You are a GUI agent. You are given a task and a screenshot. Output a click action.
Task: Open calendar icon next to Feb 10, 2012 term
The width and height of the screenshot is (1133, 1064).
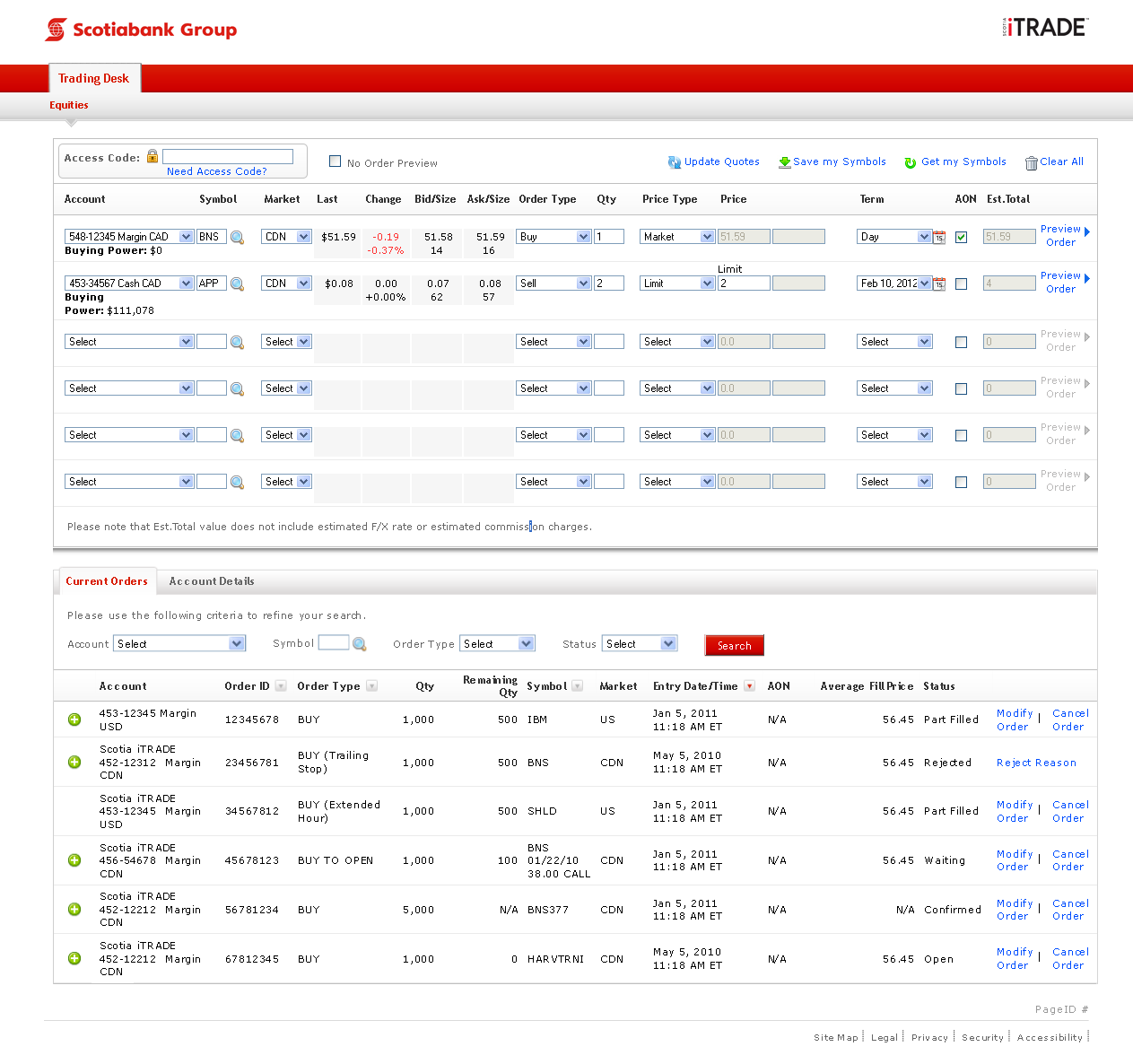(x=939, y=284)
